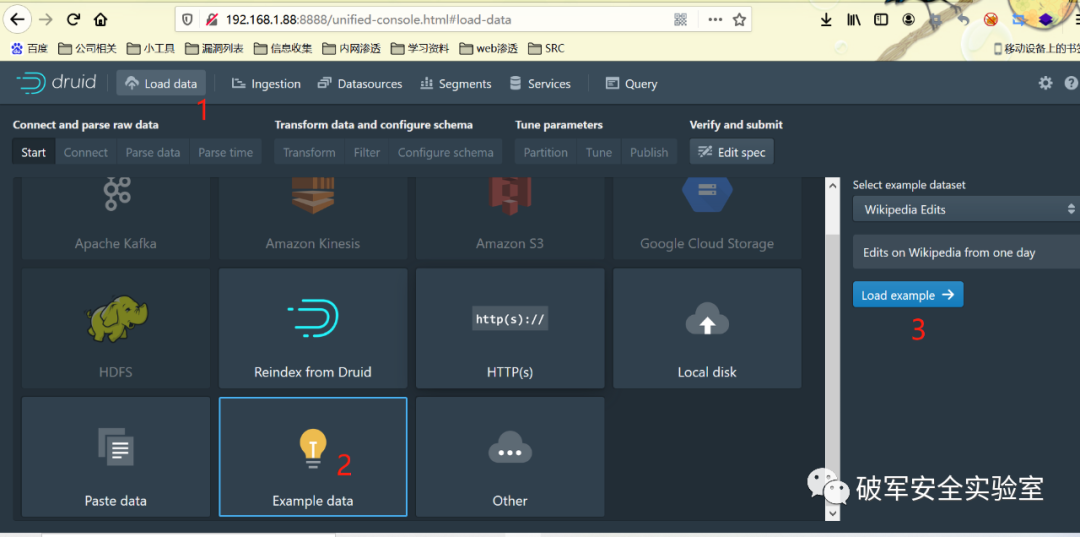
Task: Choose the HDFS elephant card
Action: [116, 328]
